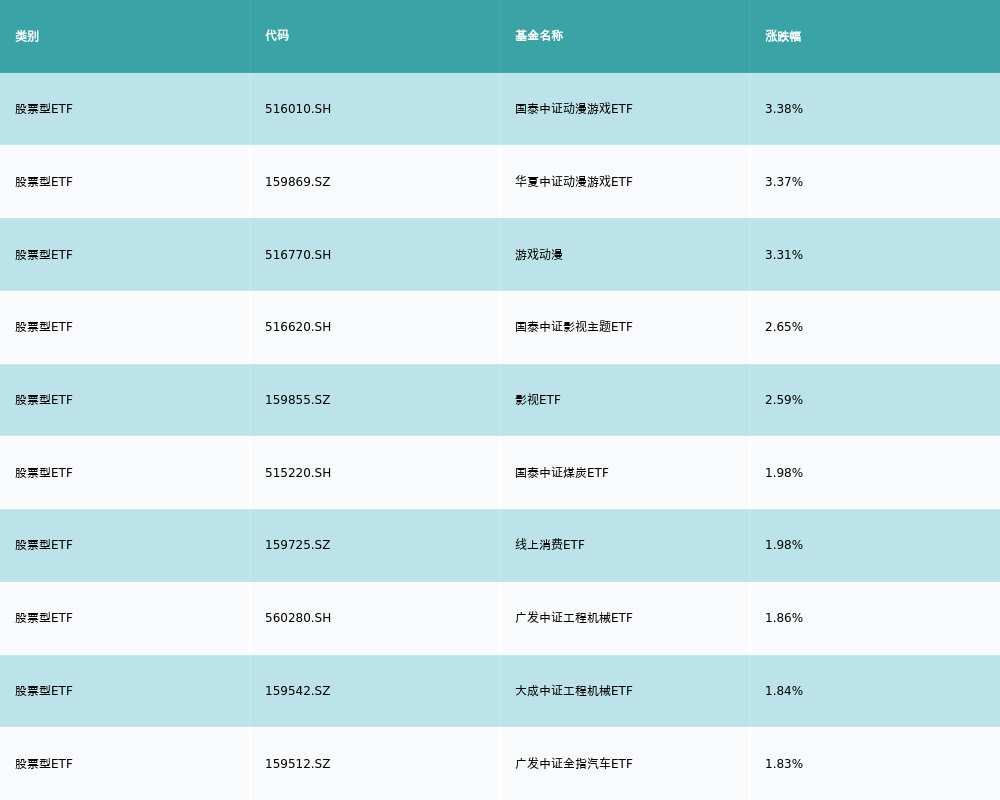Click the 3.31% change value
Image resolution: width=1000 pixels, height=800 pixels.
784,255
